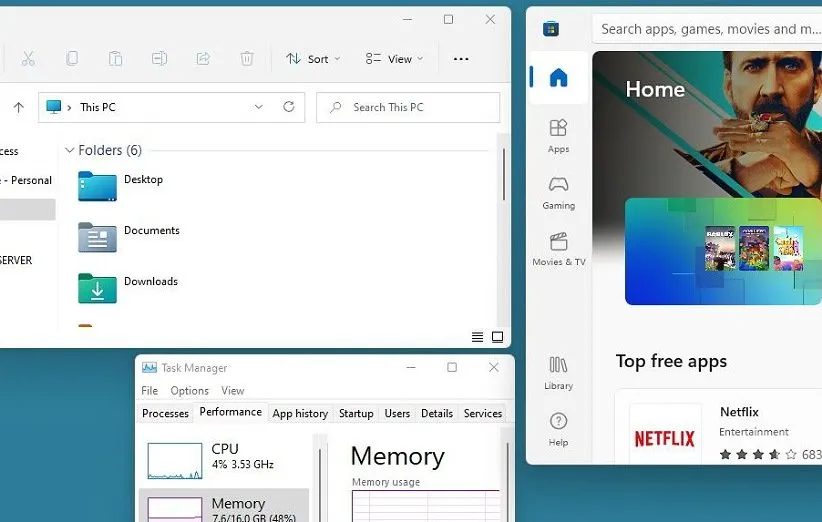Expand the address bar history dropdown
Image resolution: width=822 pixels, height=522 pixels.
click(259, 107)
